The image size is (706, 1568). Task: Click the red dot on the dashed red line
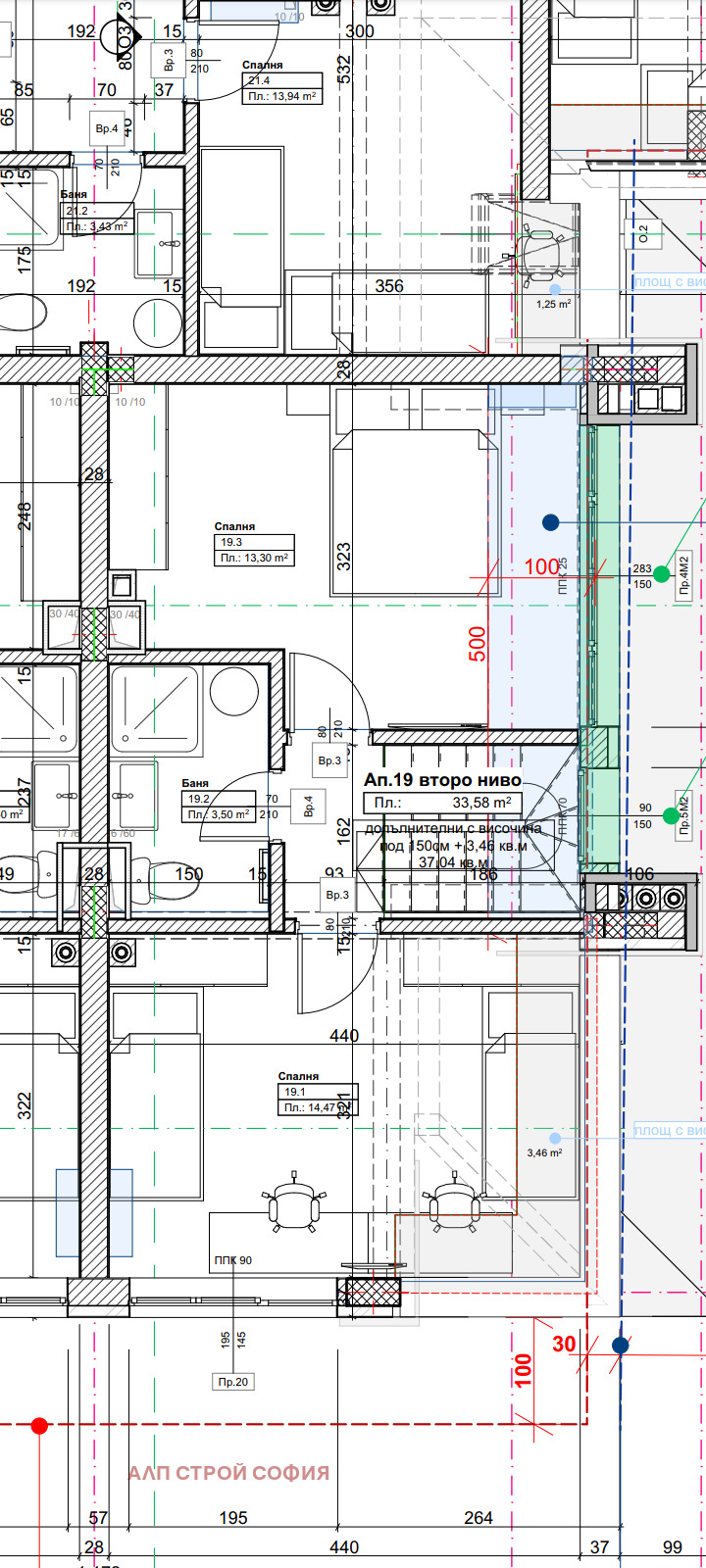point(39,1425)
